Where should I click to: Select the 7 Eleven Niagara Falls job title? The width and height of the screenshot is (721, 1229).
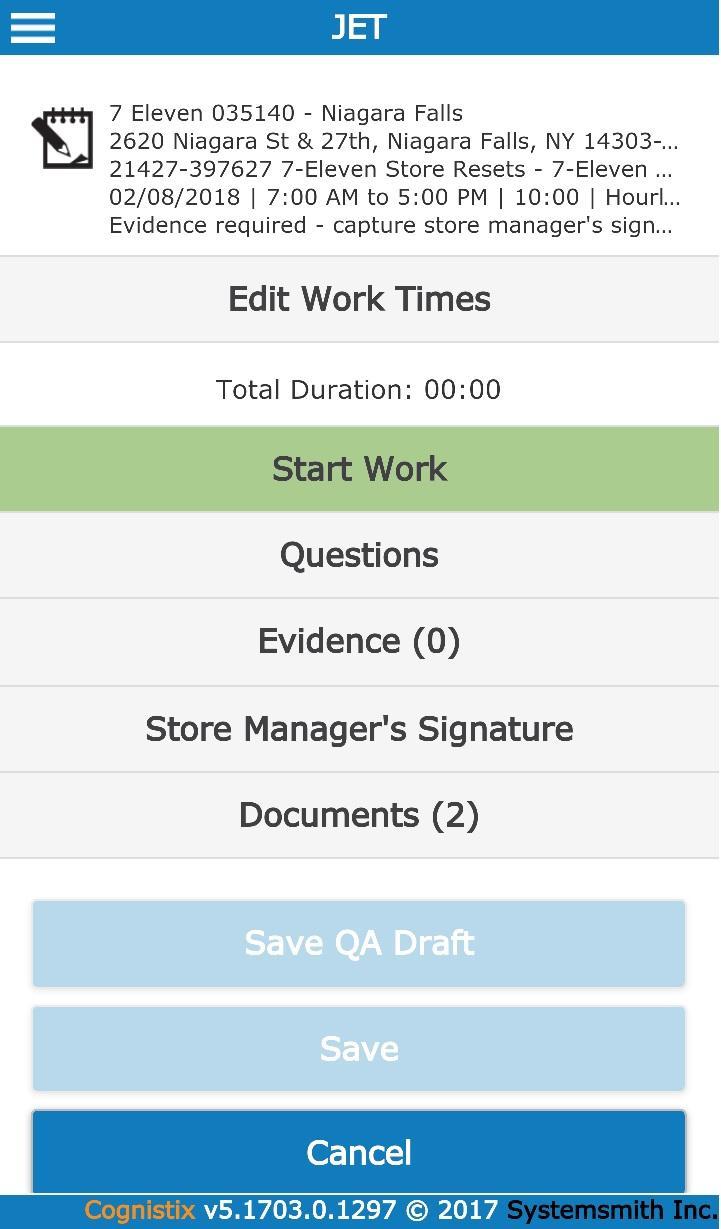286,113
